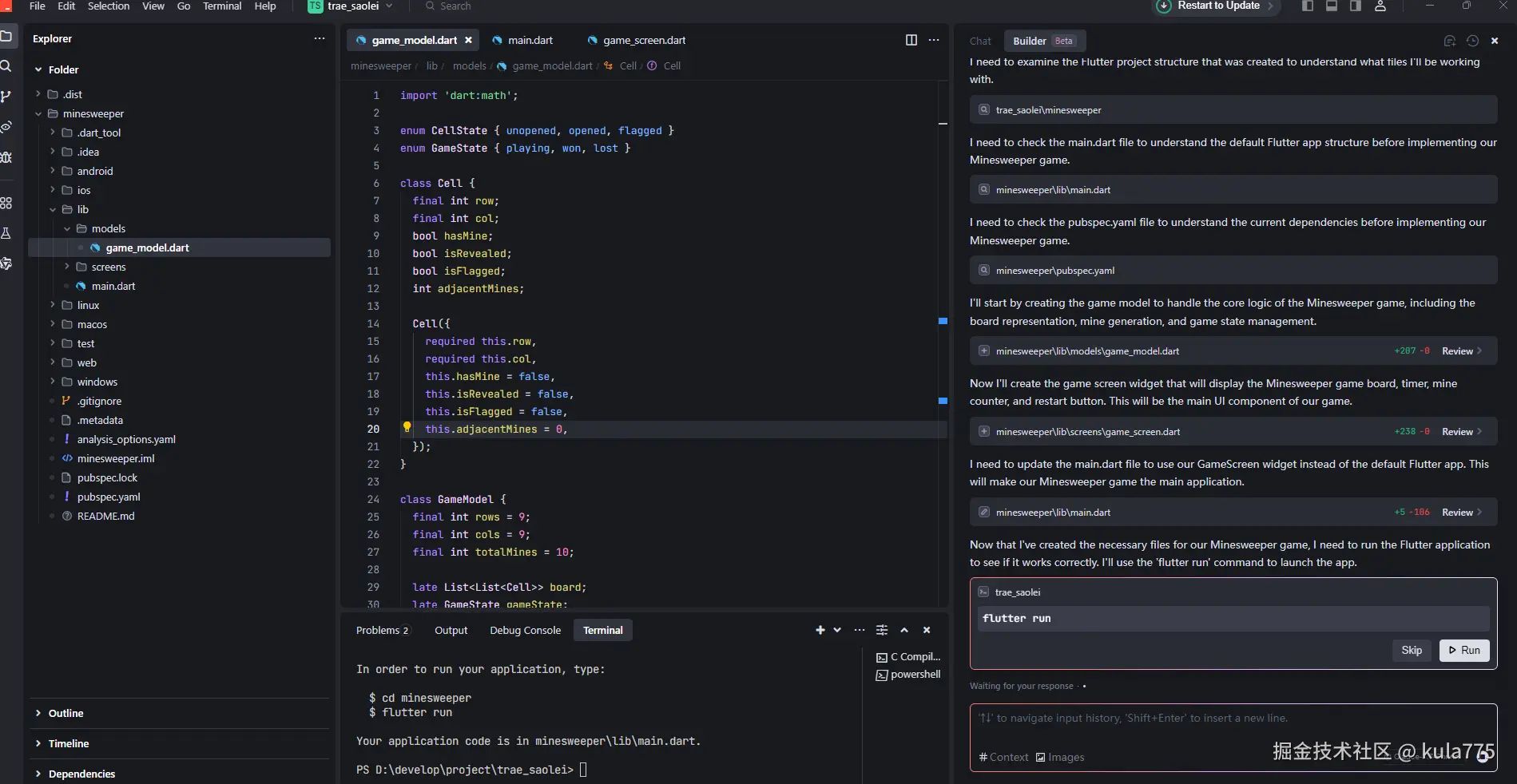Collapse the Folder section in Explorer
Image resolution: width=1517 pixels, height=784 pixels.
38,69
